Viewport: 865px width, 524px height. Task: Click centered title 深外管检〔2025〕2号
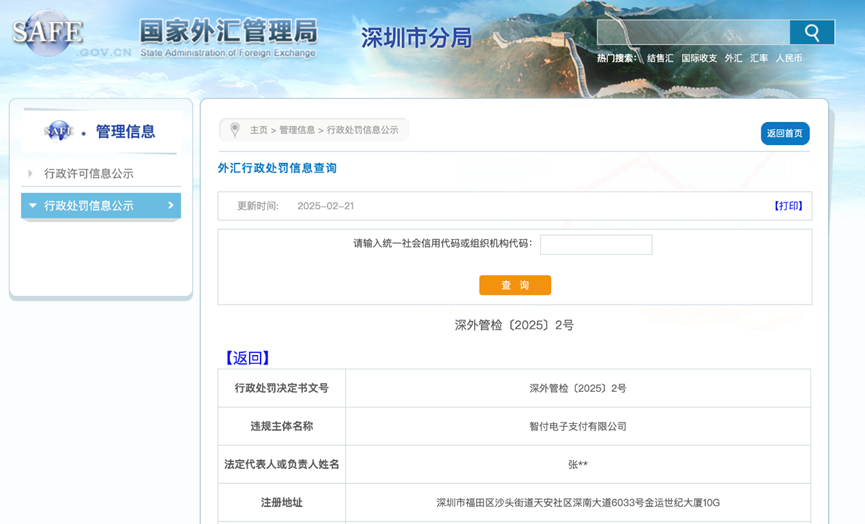click(514, 325)
